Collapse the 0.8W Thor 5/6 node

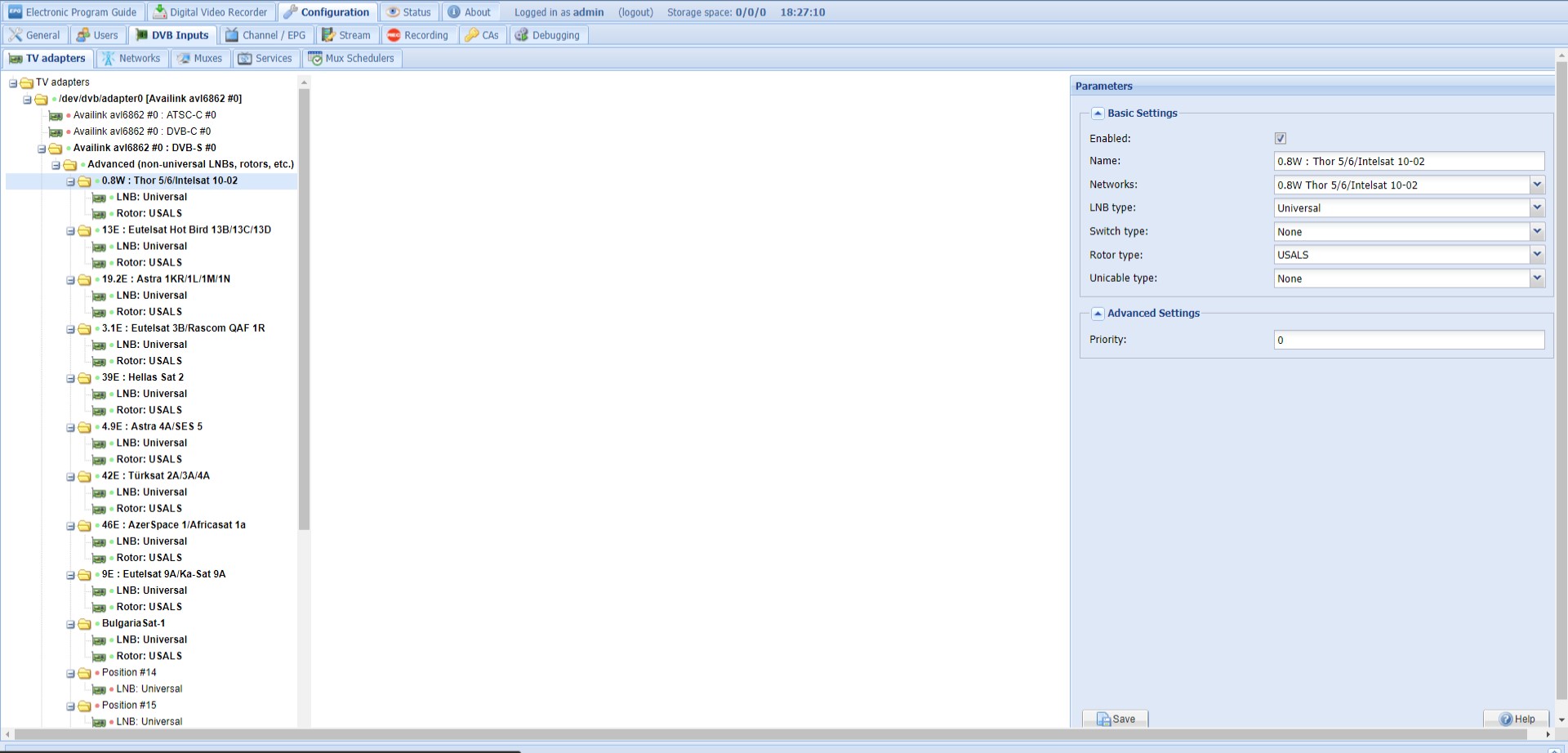tap(71, 181)
